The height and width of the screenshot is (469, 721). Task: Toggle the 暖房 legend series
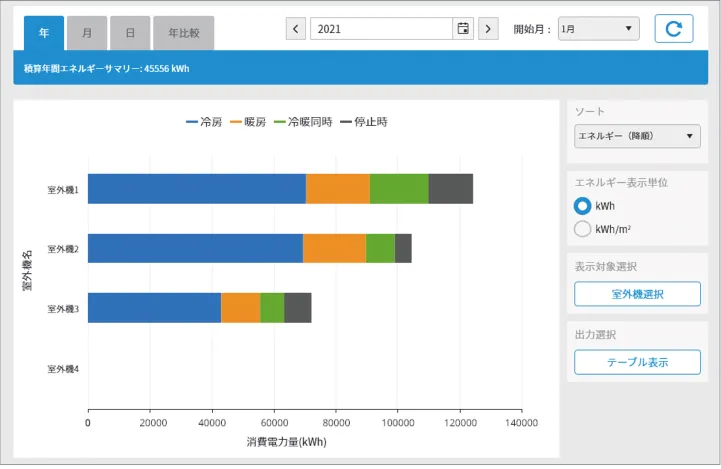248,122
